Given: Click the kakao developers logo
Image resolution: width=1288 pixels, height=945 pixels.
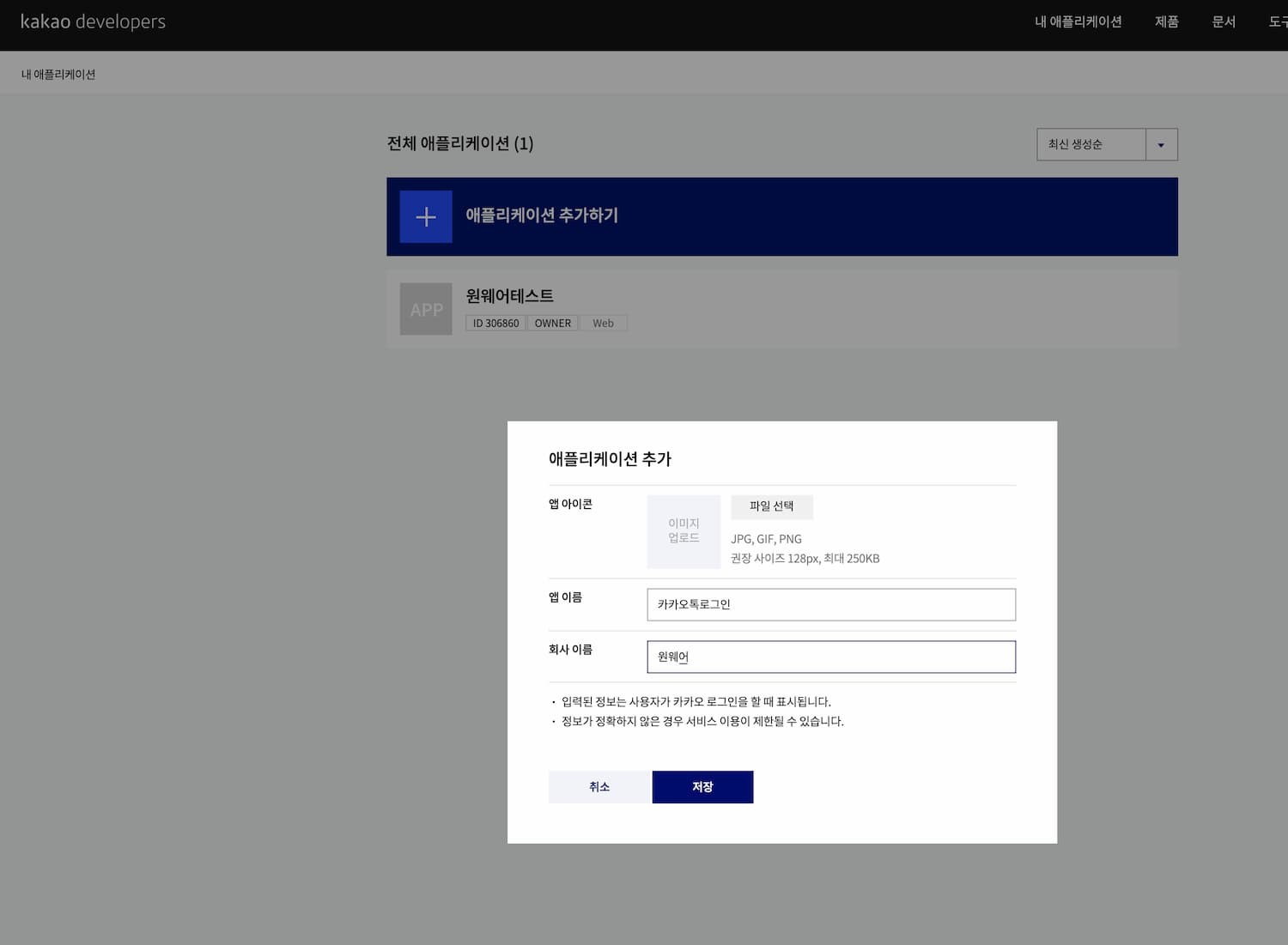Looking at the screenshot, I should pos(93,21).
